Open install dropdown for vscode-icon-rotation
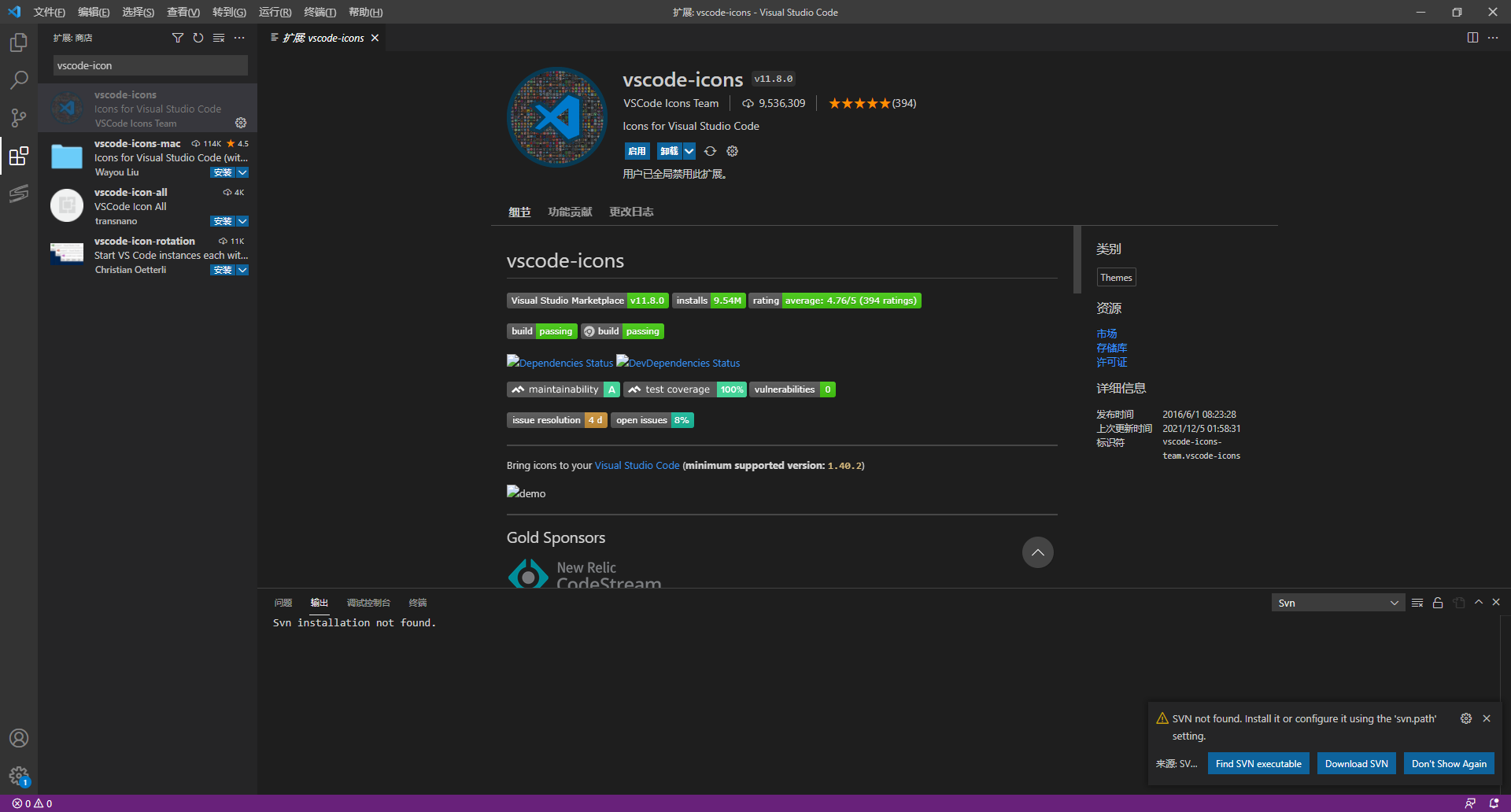The image size is (1511, 812). [242, 270]
